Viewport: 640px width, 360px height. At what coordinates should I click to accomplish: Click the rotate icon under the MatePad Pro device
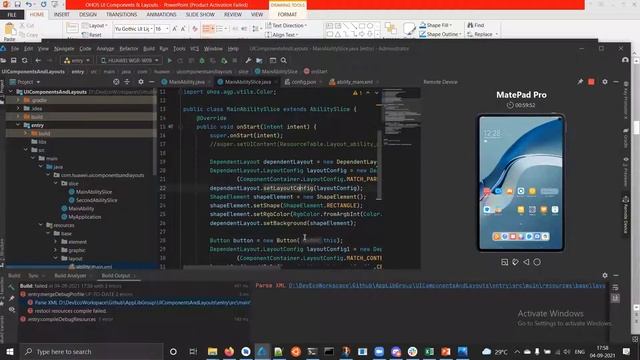516,262
